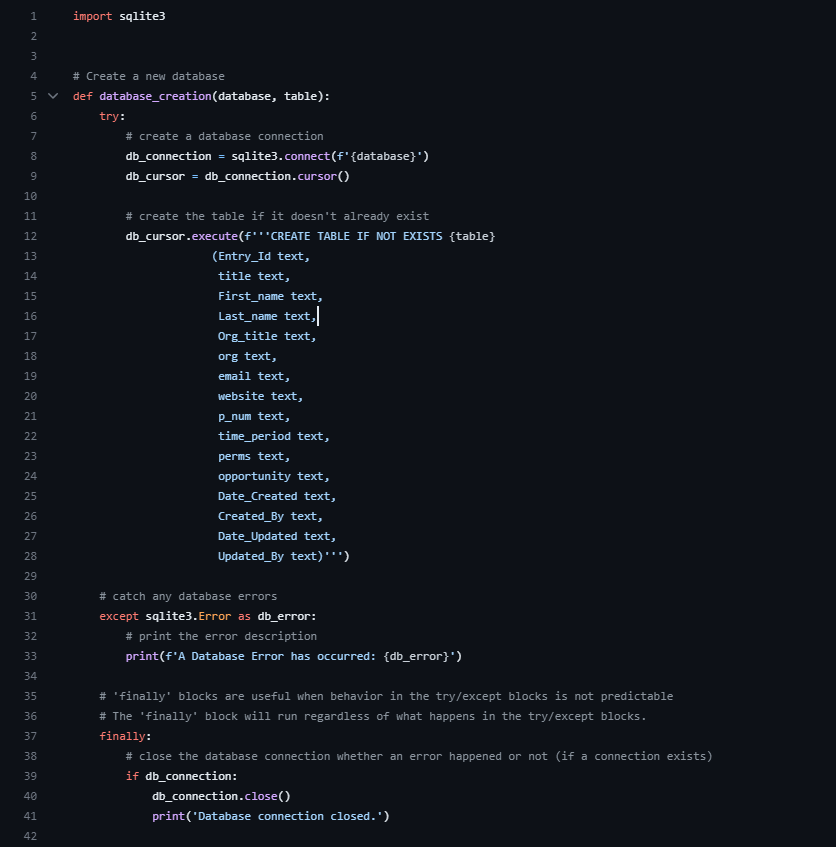Screen dimensions: 836x847
Task: Click the 'sqlite3' module name on line 1
Action: [x=142, y=16]
